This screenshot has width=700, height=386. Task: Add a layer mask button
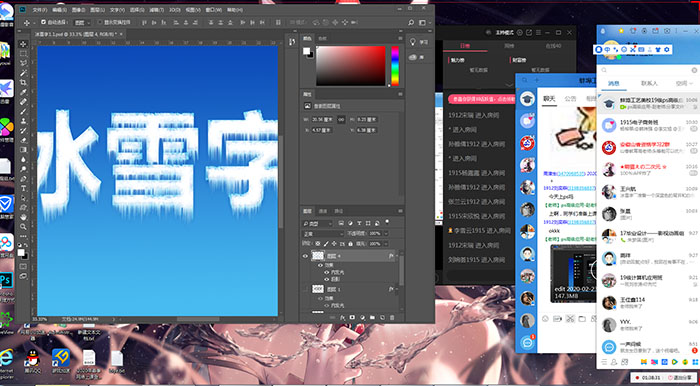click(x=352, y=317)
